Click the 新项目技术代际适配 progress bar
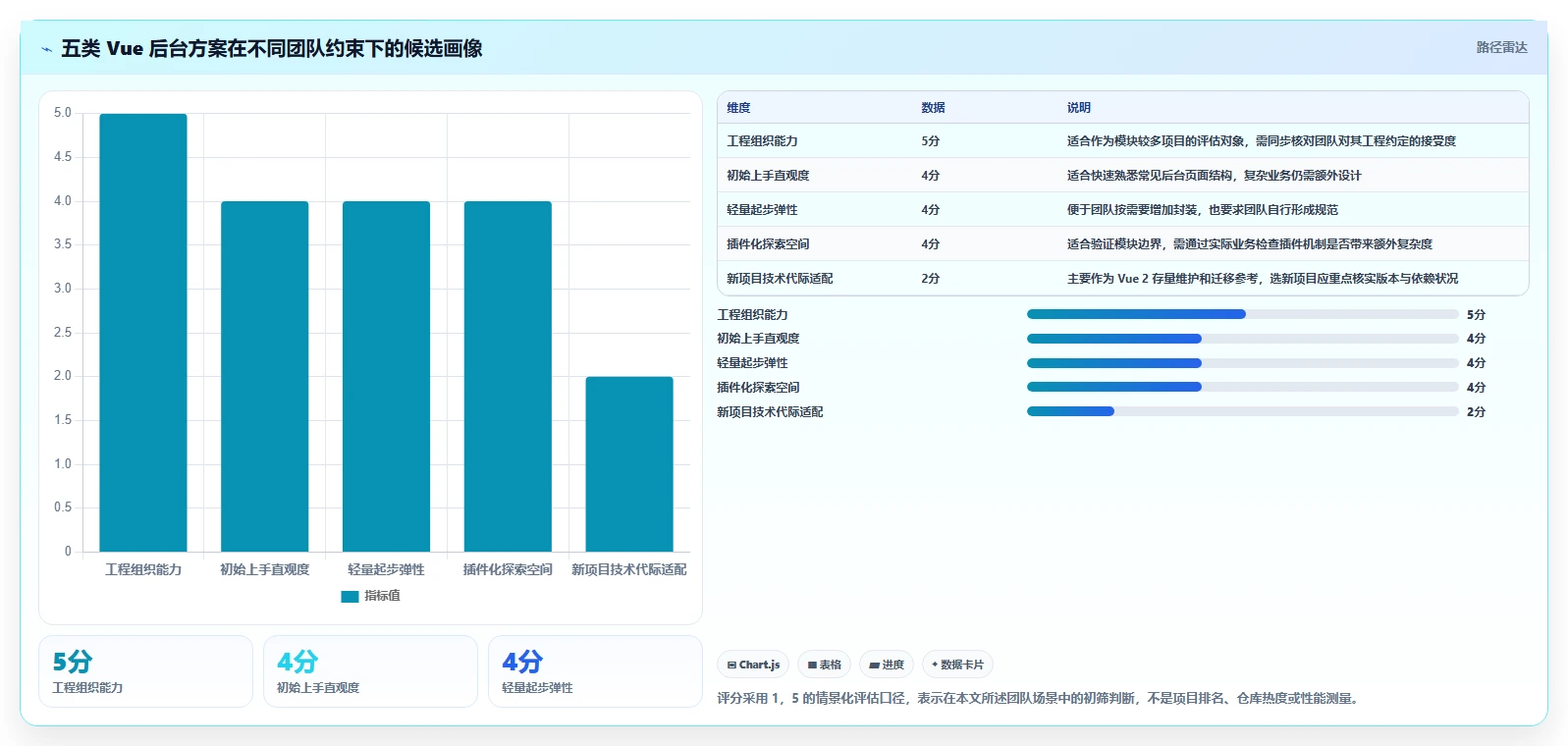 (1242, 411)
